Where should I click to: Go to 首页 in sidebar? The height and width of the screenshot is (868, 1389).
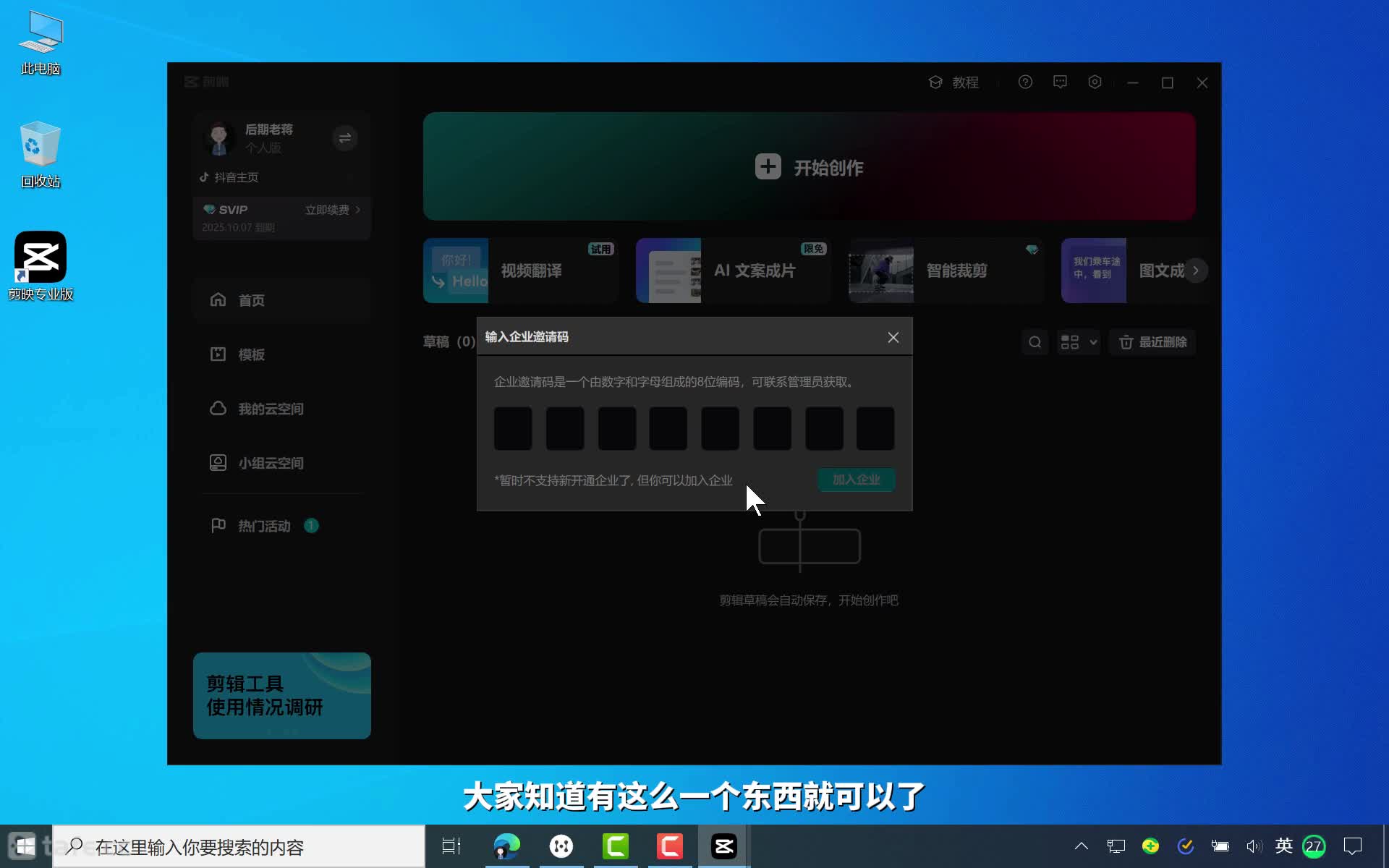coord(282,300)
